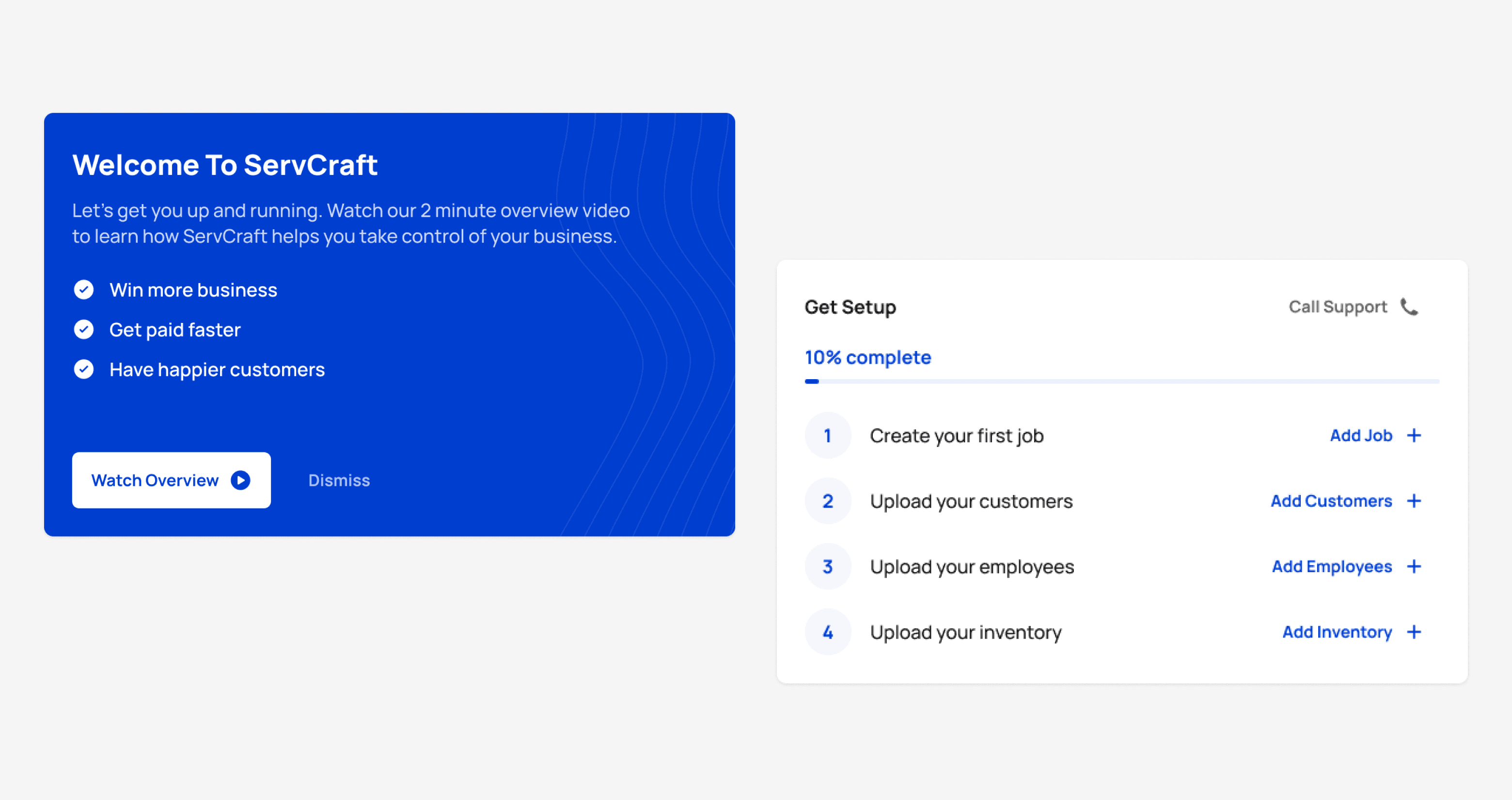Image resolution: width=1512 pixels, height=800 pixels.
Task: Dismiss the welcome banner
Action: (339, 480)
